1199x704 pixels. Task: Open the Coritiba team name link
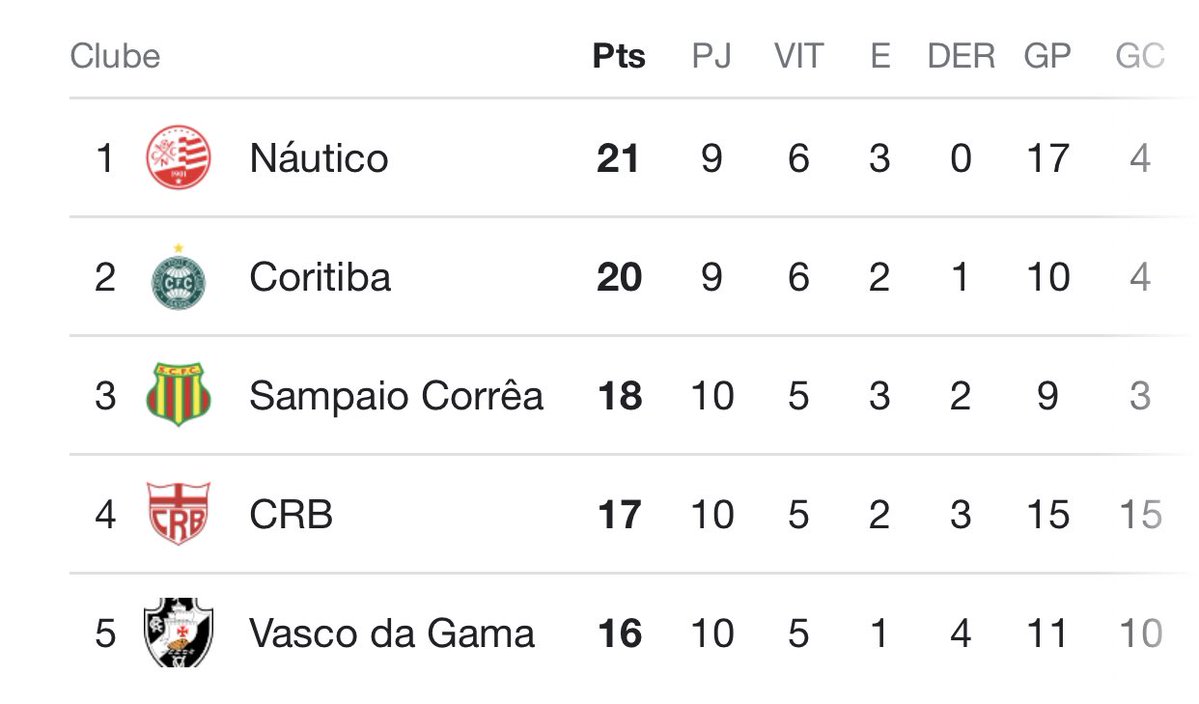click(x=320, y=277)
